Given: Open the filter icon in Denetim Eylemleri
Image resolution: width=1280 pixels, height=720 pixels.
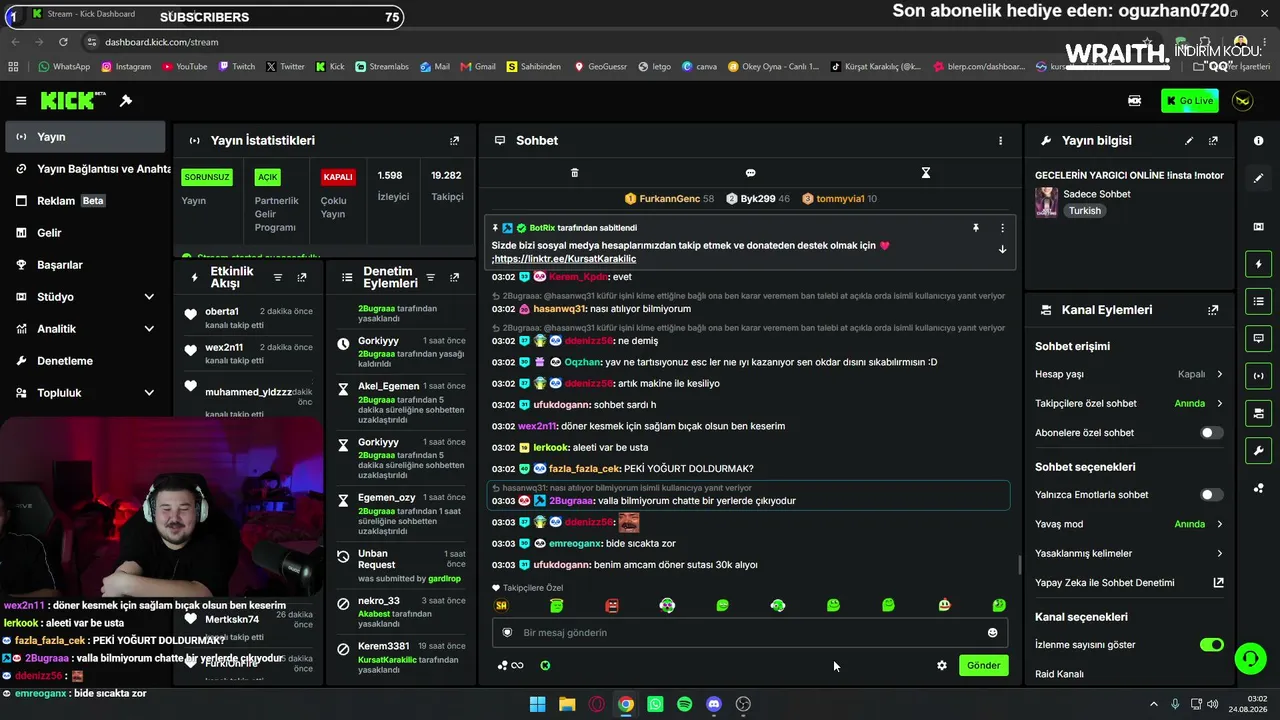Looking at the screenshot, I should (x=431, y=277).
